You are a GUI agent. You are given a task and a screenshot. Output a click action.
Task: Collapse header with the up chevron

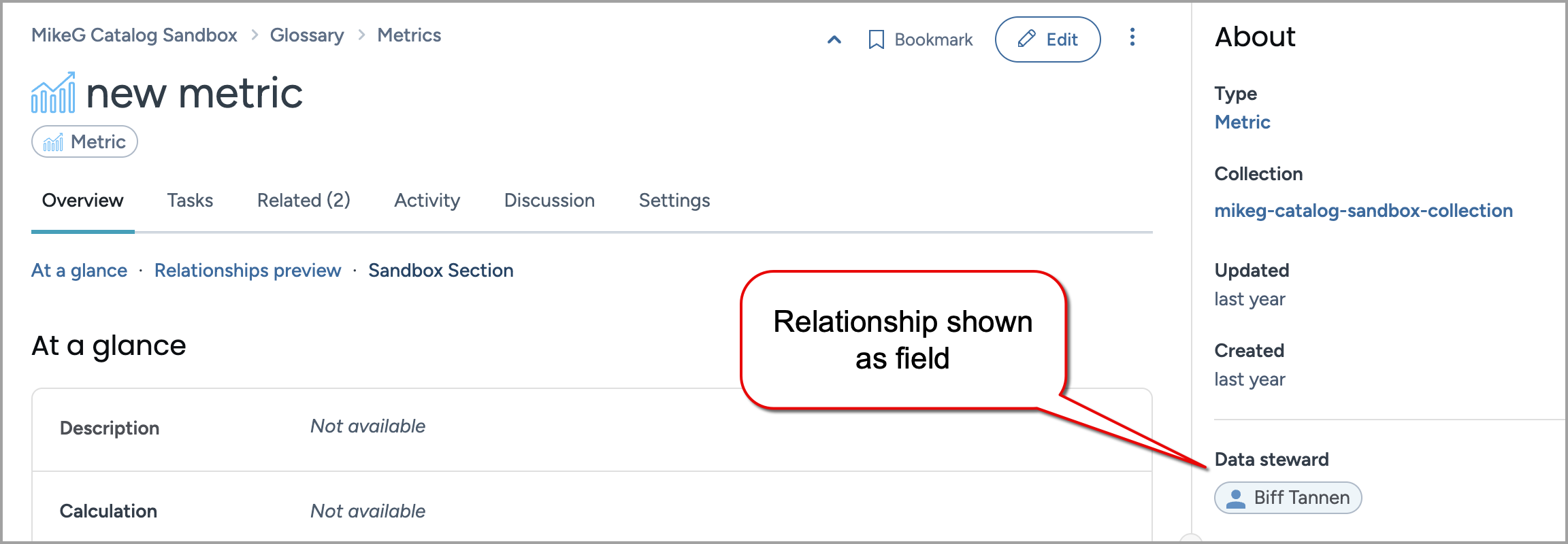tap(834, 40)
